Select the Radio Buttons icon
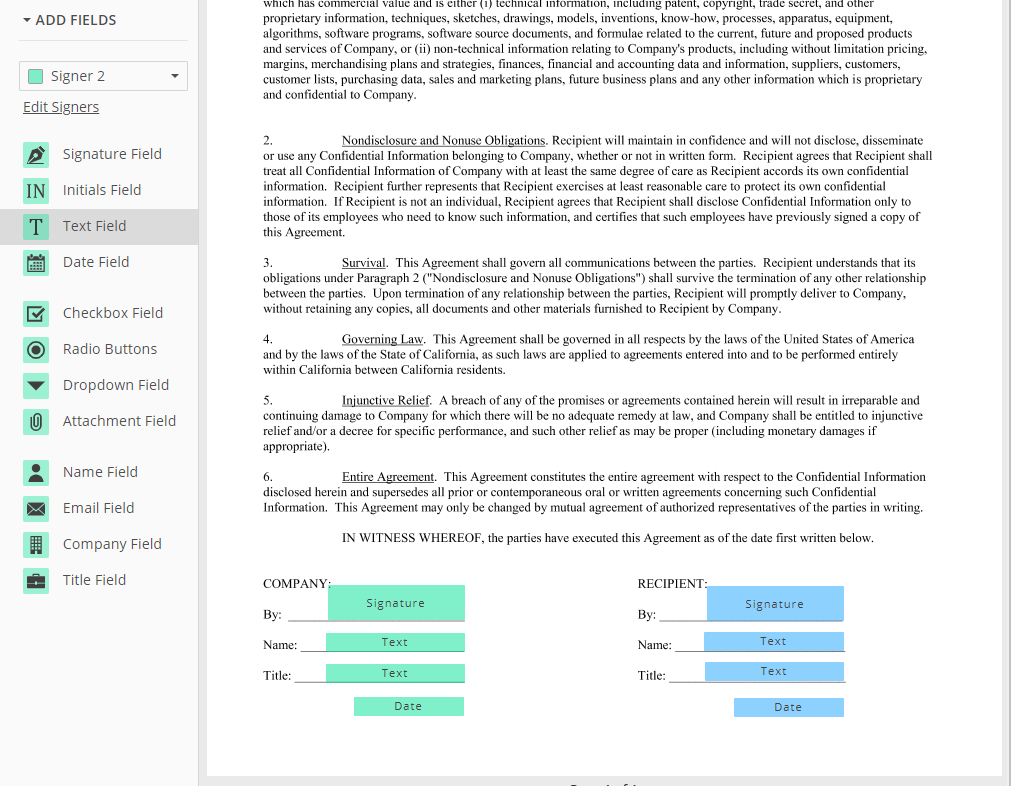1011x786 pixels. pos(36,350)
